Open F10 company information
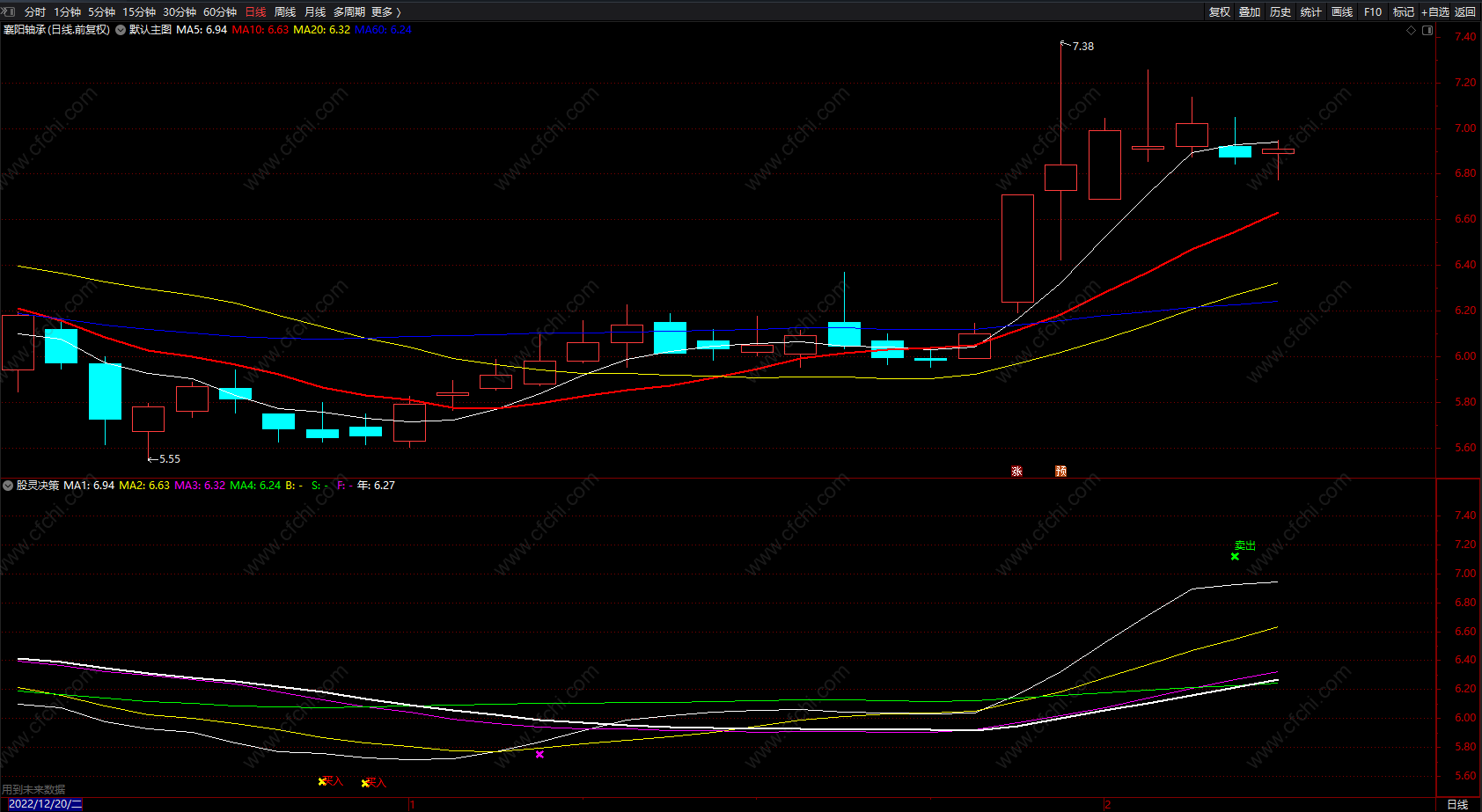 coord(1373,12)
